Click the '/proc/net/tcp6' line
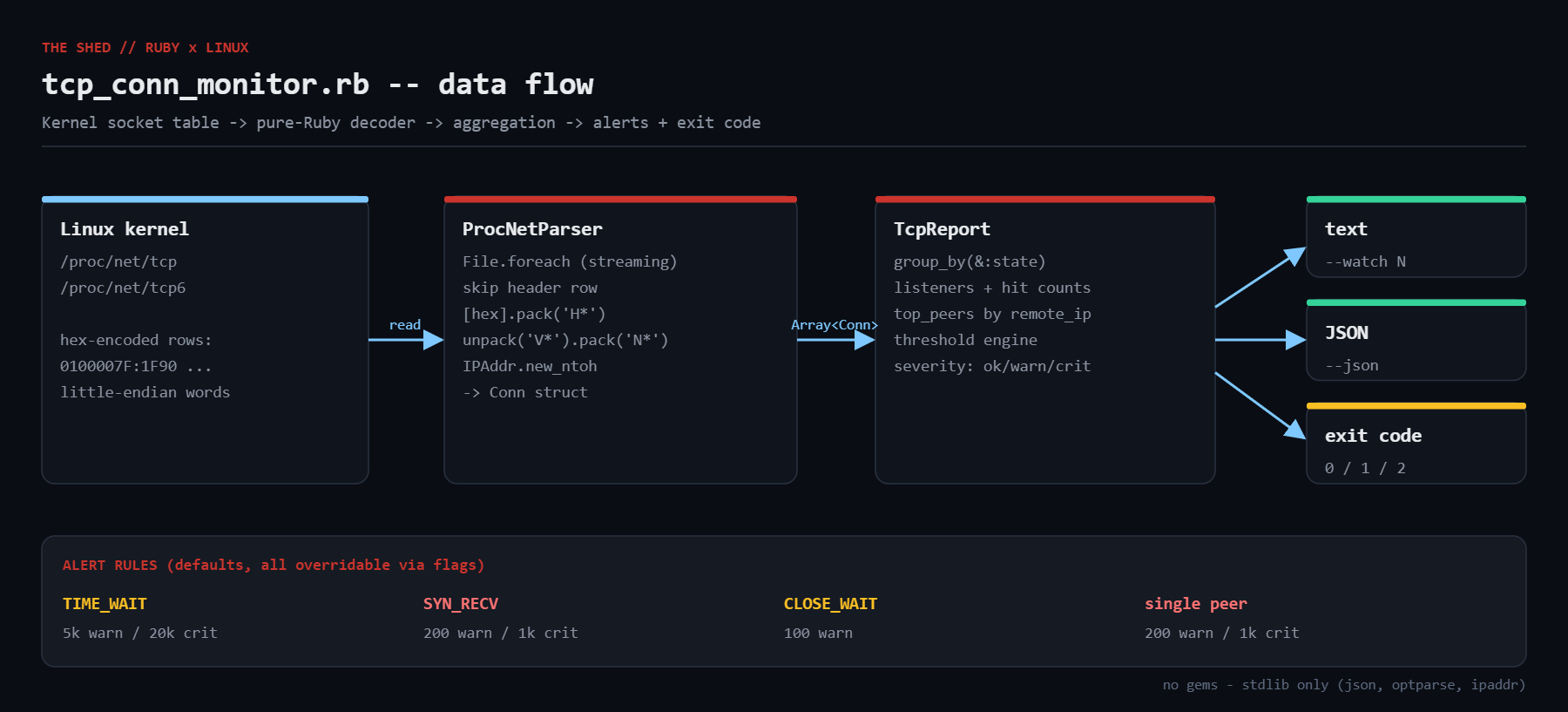 (123, 288)
